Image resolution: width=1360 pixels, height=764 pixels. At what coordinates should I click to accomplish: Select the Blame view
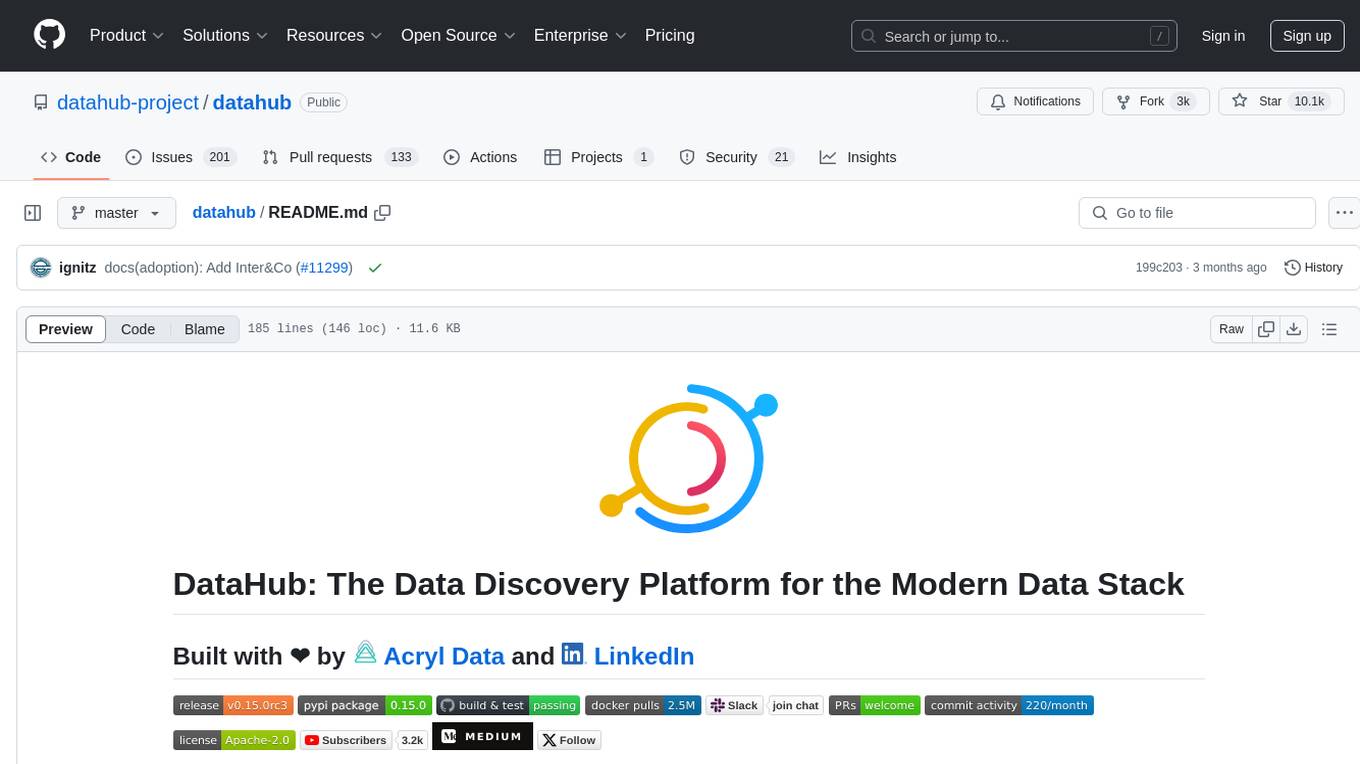tap(205, 329)
